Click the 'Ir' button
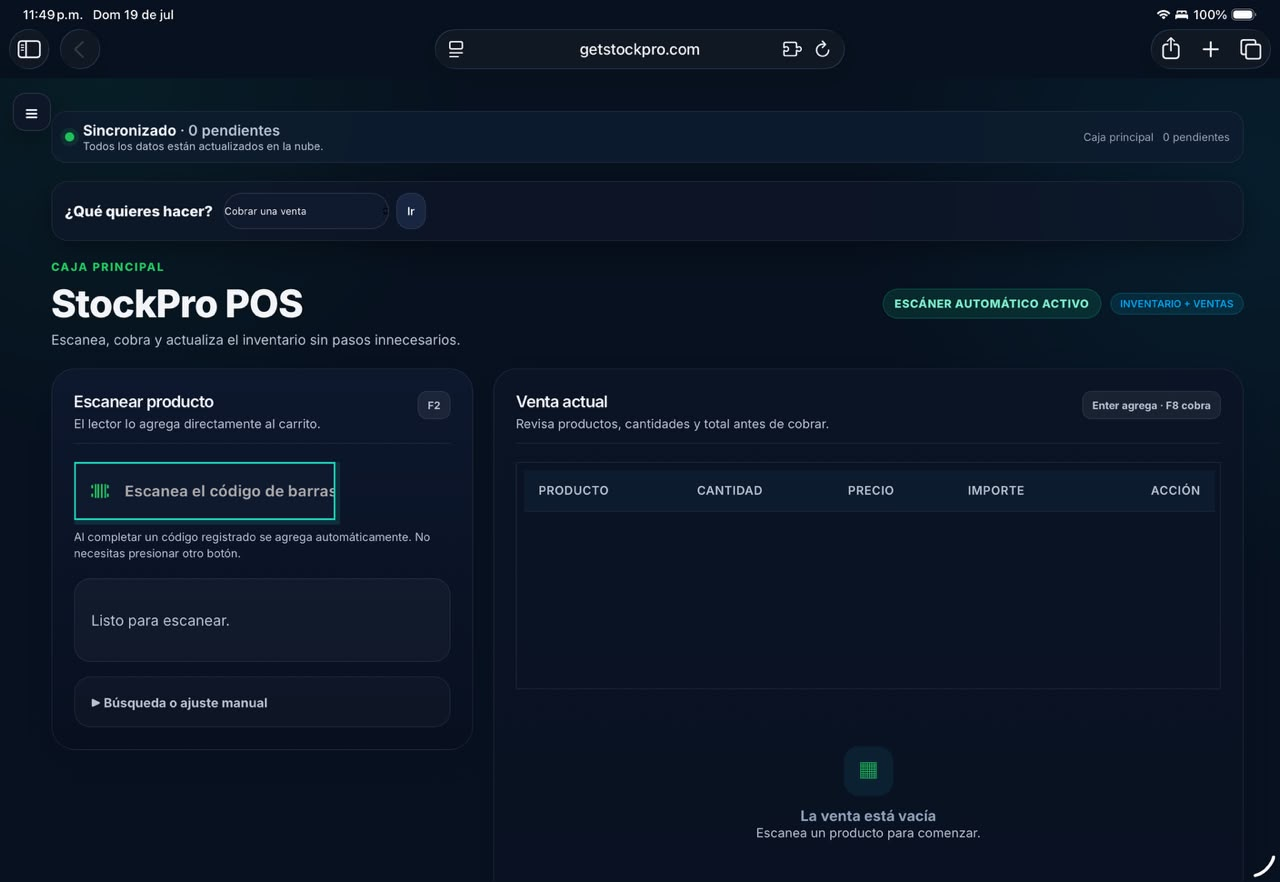 (x=411, y=211)
